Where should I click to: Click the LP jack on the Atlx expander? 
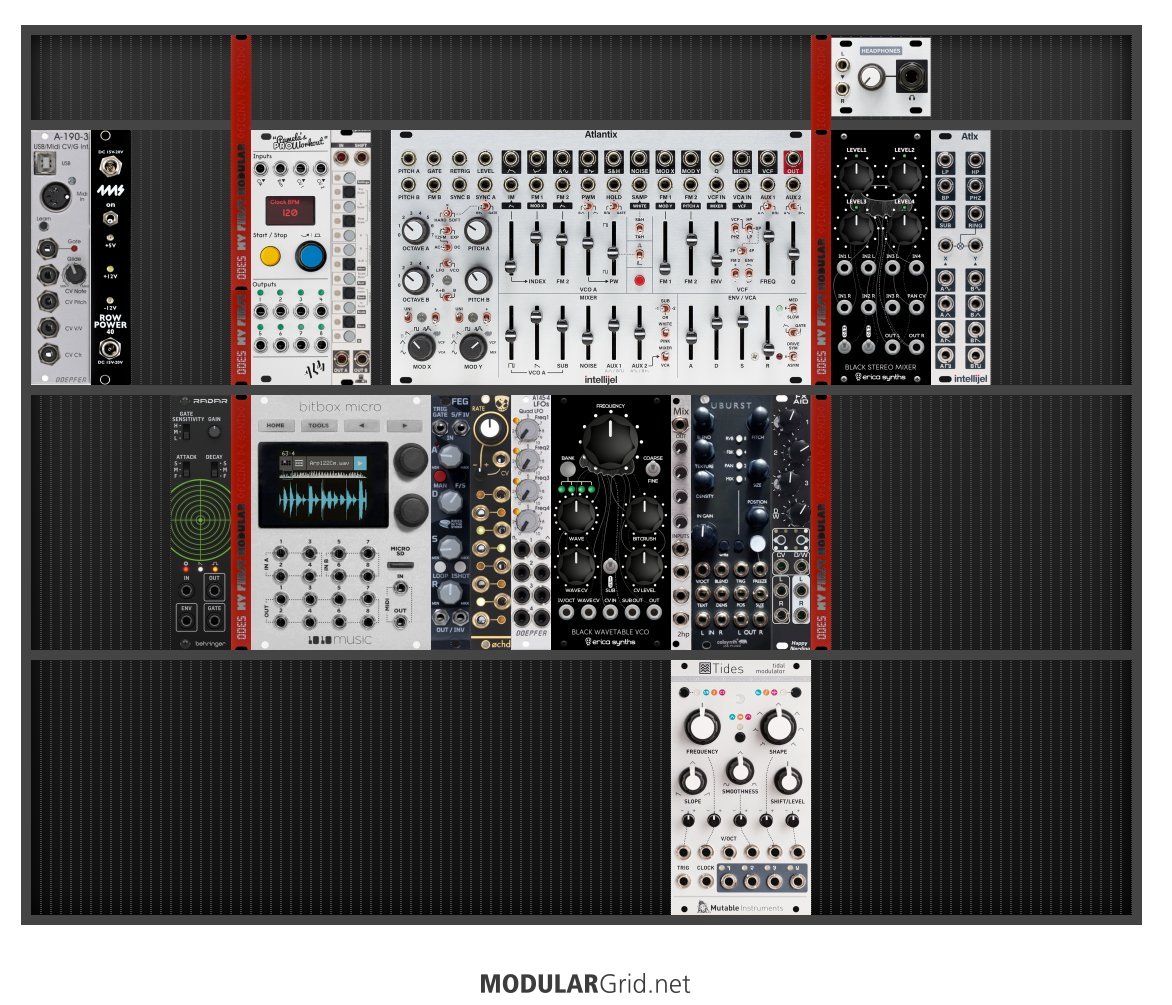coord(946,160)
